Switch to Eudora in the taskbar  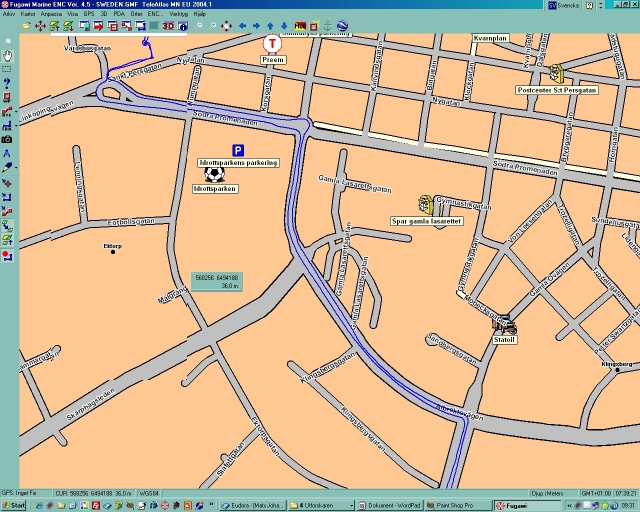click(x=253, y=505)
